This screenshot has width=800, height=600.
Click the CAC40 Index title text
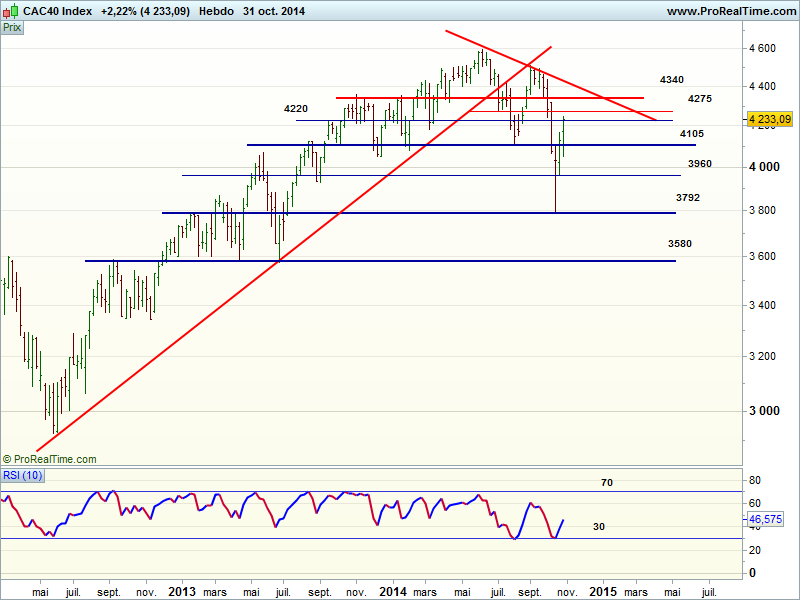click(x=59, y=12)
